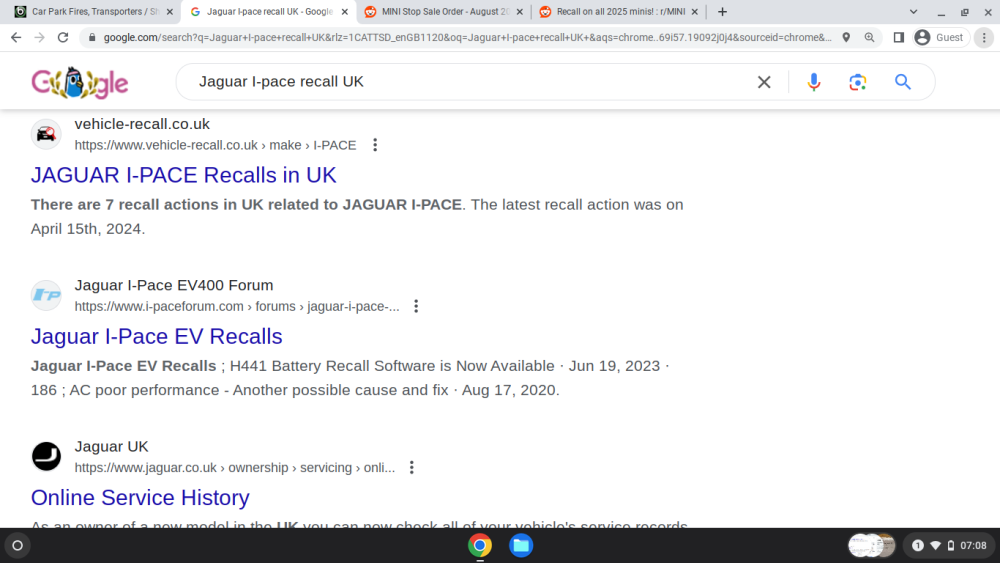Click the vehicle-recall.co.uk site name

142,124
